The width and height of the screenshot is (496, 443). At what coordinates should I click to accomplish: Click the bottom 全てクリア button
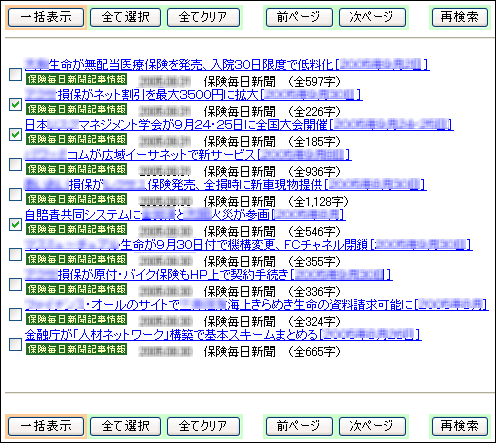203,426
